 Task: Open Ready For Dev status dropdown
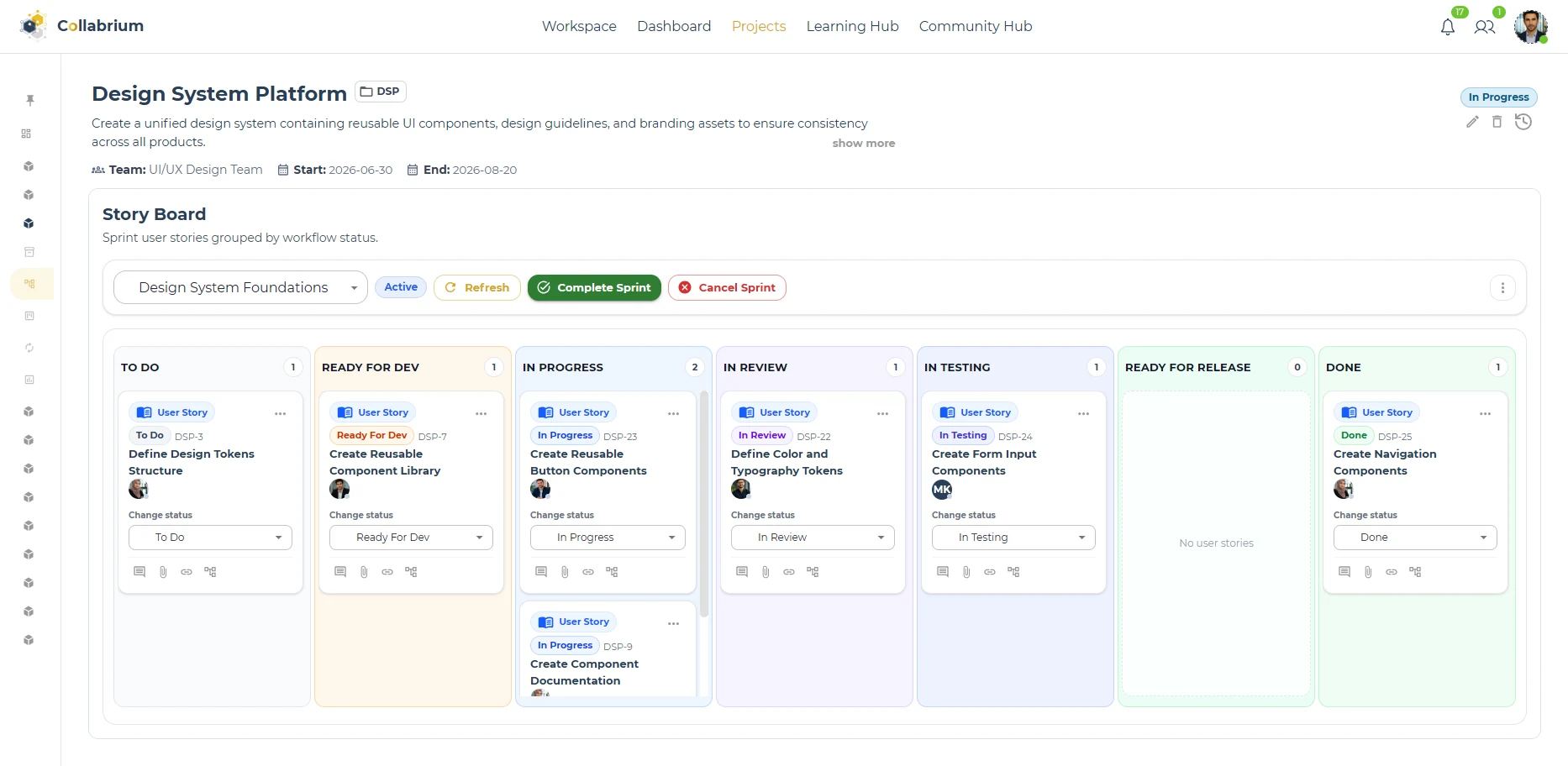click(411, 538)
